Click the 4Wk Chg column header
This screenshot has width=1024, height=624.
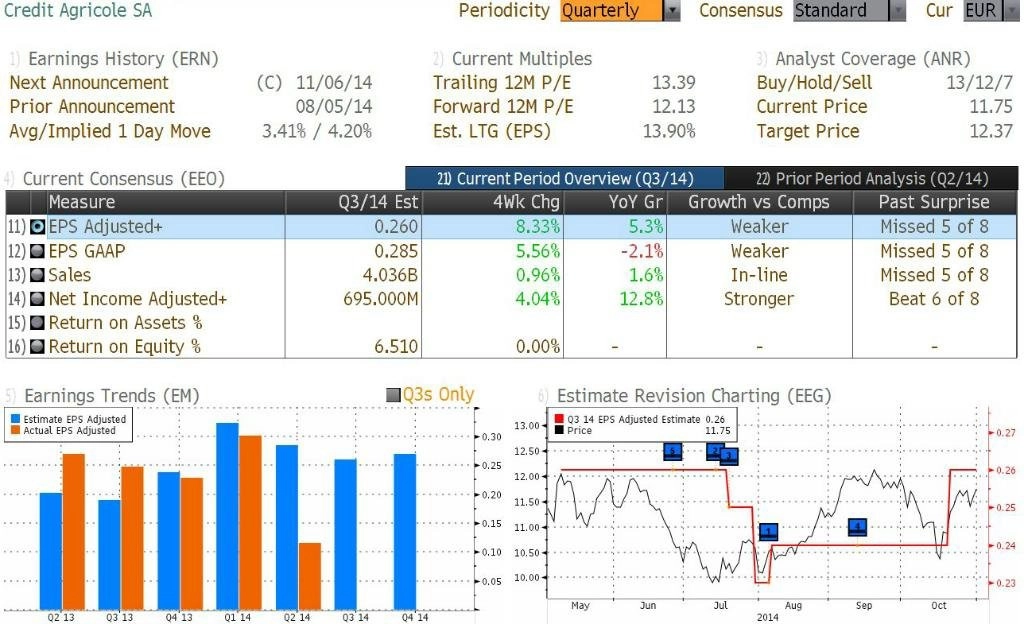coord(492,202)
